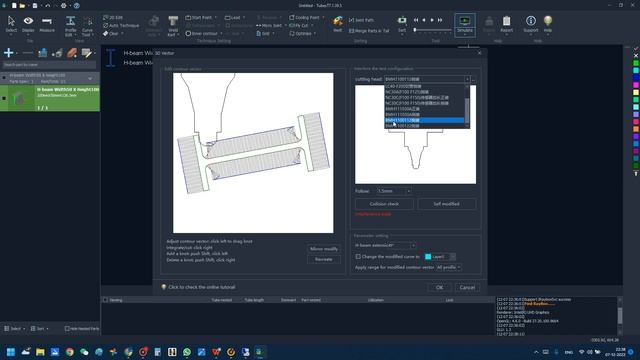The height and width of the screenshot is (360, 640).
Task: Toggle Auto Technique option
Action: [121, 25]
